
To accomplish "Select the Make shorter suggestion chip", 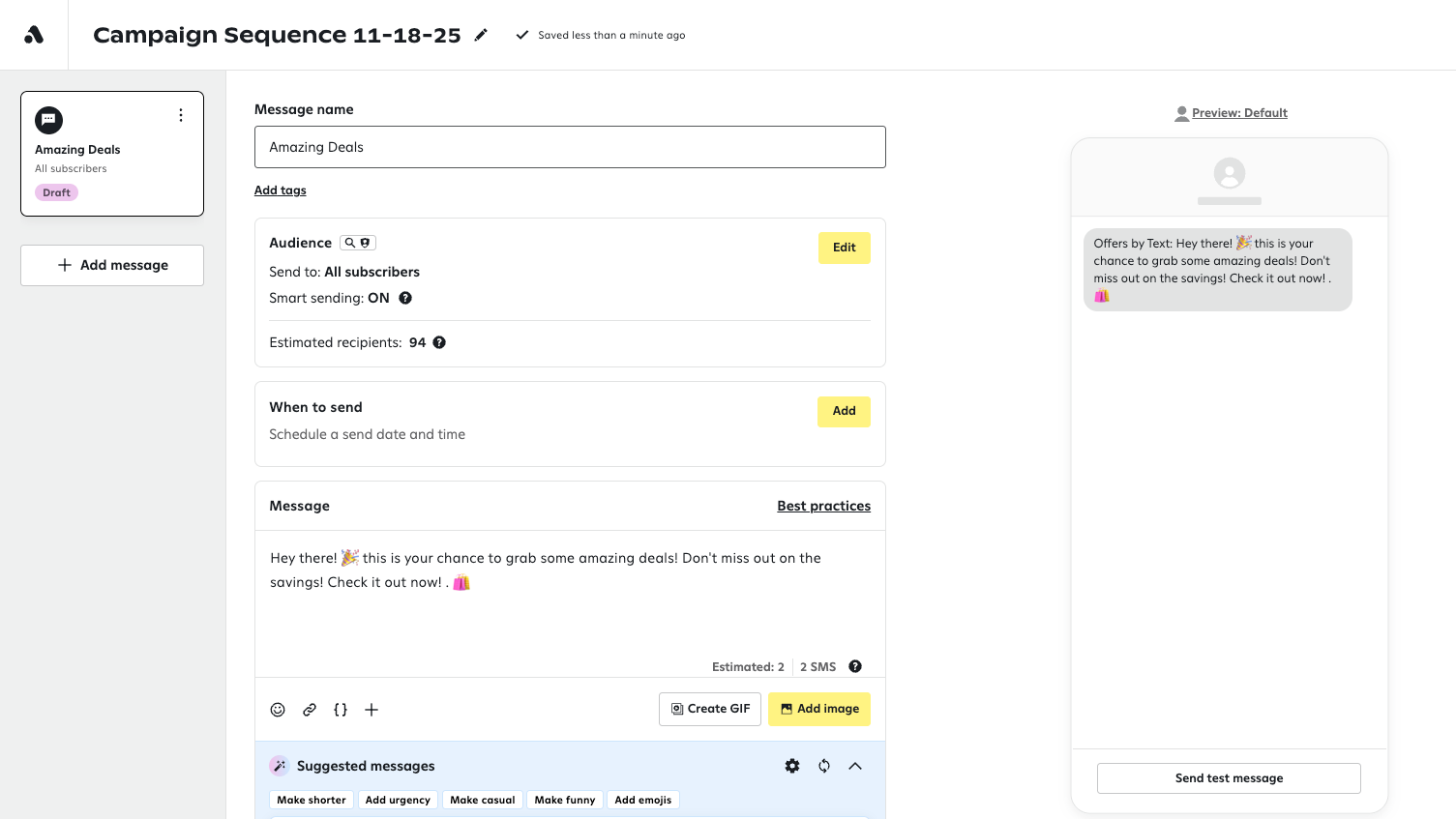I will (x=312, y=800).
